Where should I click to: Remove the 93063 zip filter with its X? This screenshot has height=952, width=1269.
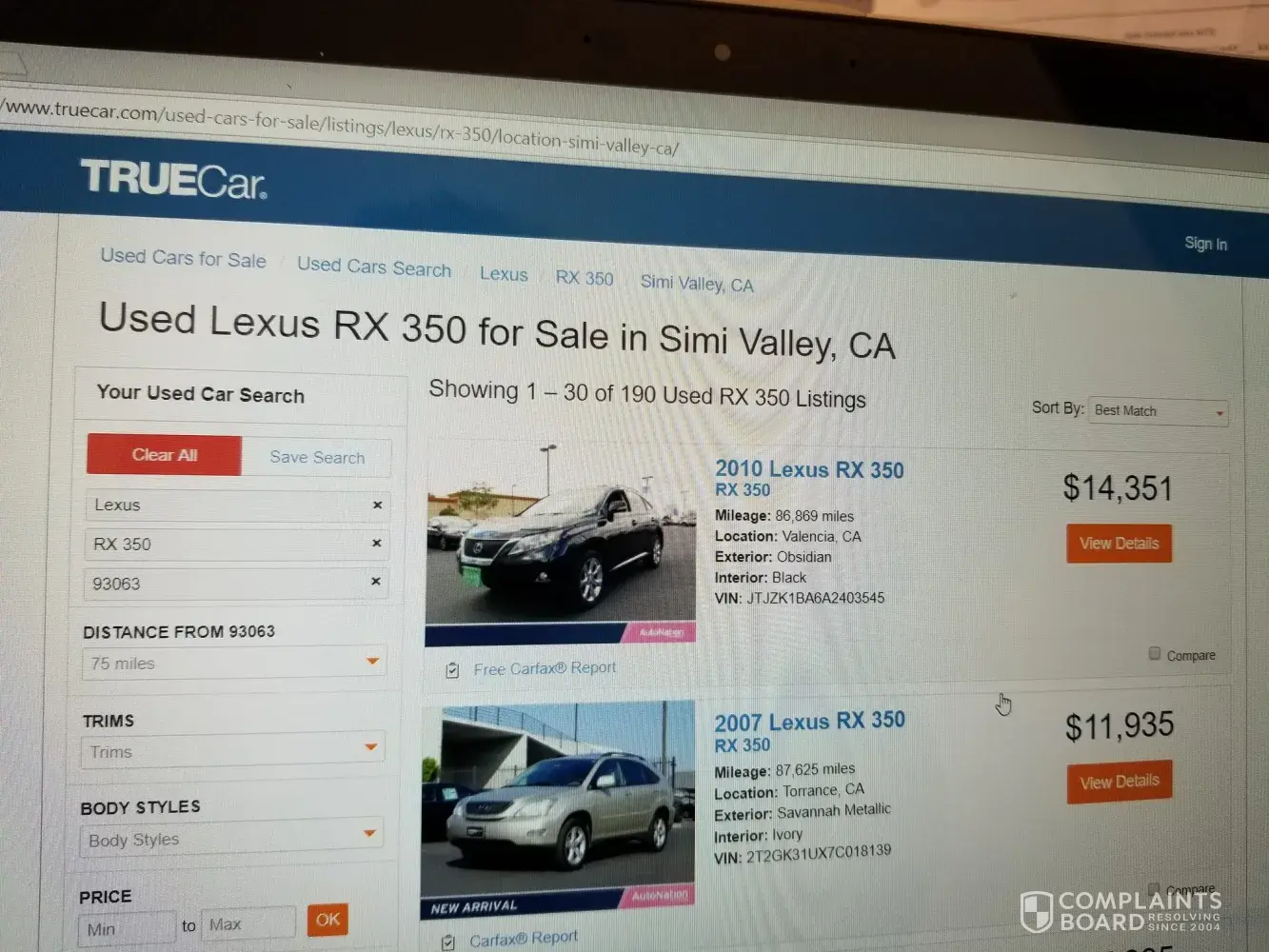click(375, 581)
